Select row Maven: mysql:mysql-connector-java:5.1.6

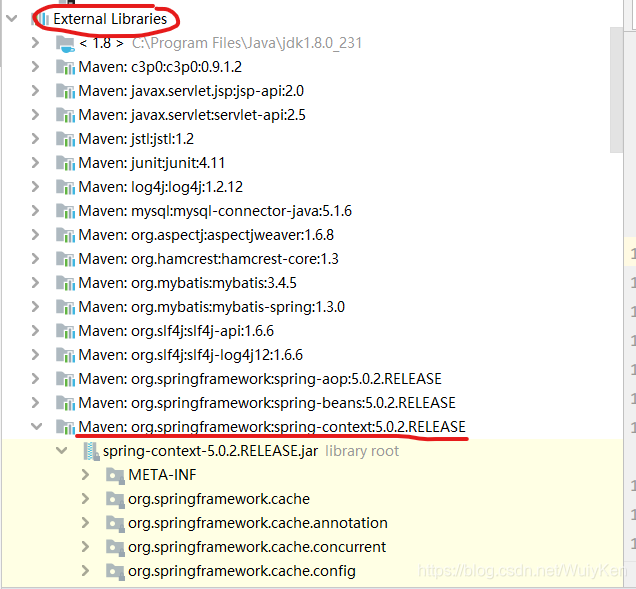point(215,211)
